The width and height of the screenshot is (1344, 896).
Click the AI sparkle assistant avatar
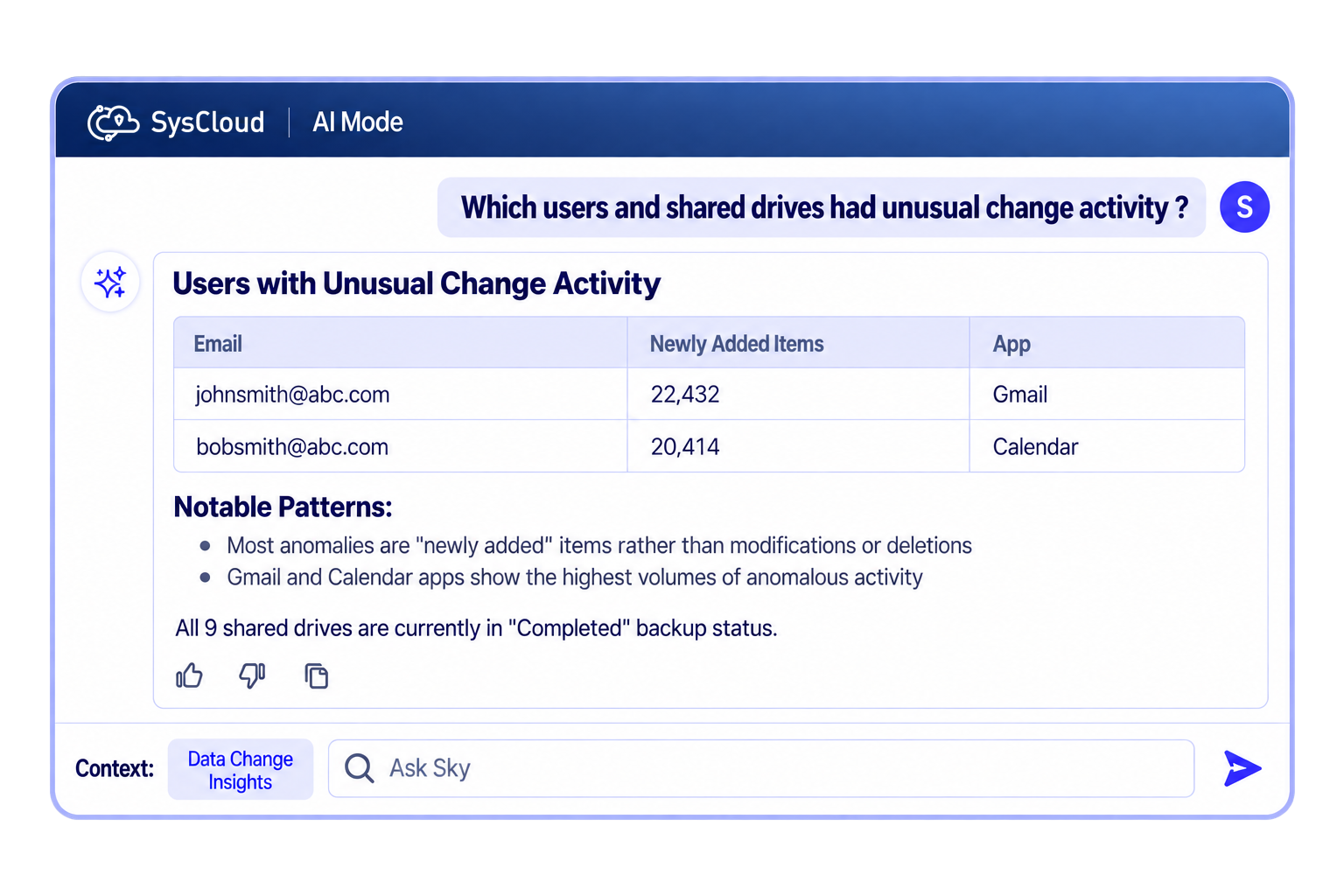click(110, 283)
